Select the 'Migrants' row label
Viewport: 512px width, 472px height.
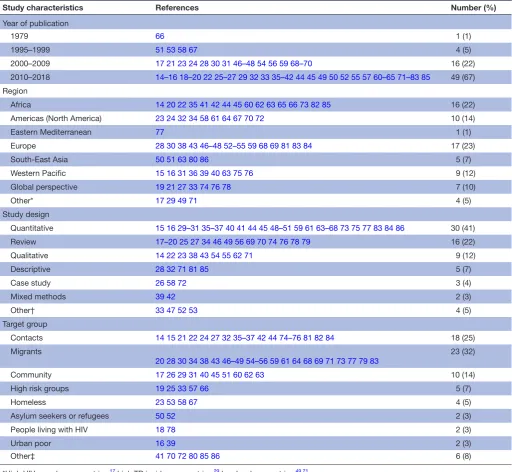pos(26,352)
